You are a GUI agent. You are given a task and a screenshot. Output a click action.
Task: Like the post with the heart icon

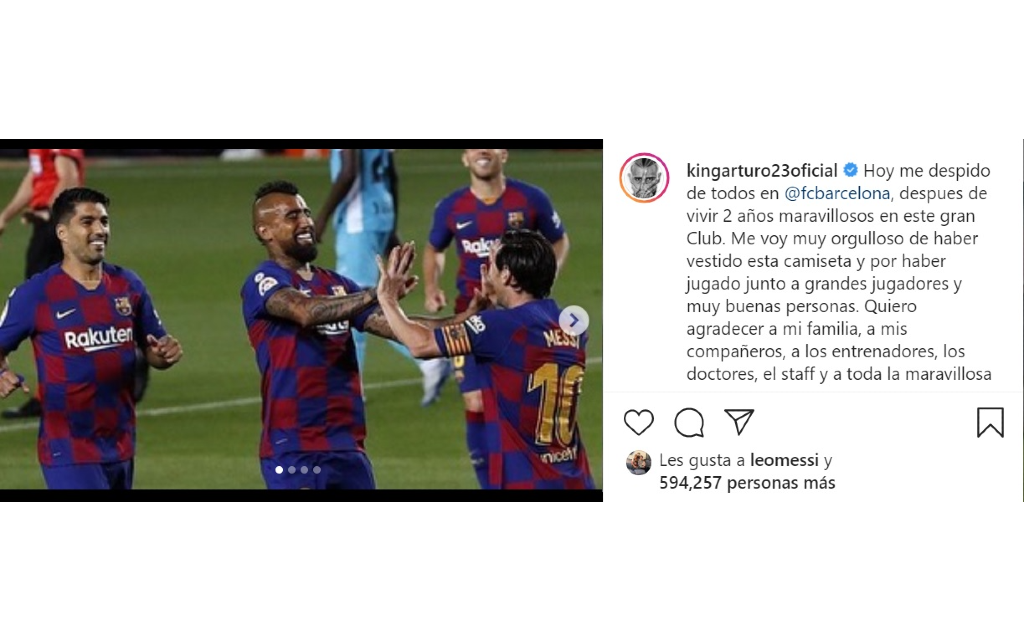click(639, 422)
